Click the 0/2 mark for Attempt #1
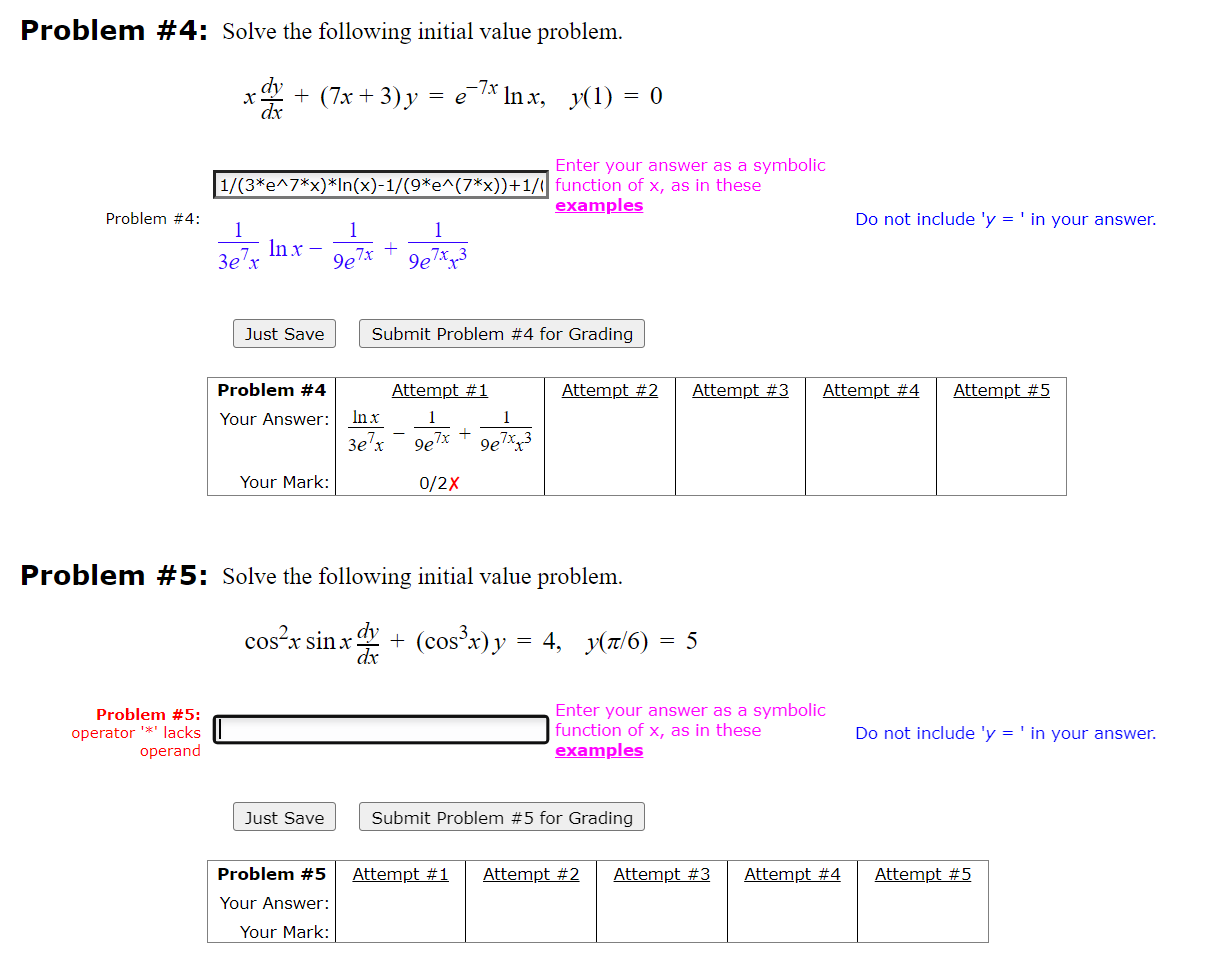The image size is (1205, 957). click(x=440, y=482)
